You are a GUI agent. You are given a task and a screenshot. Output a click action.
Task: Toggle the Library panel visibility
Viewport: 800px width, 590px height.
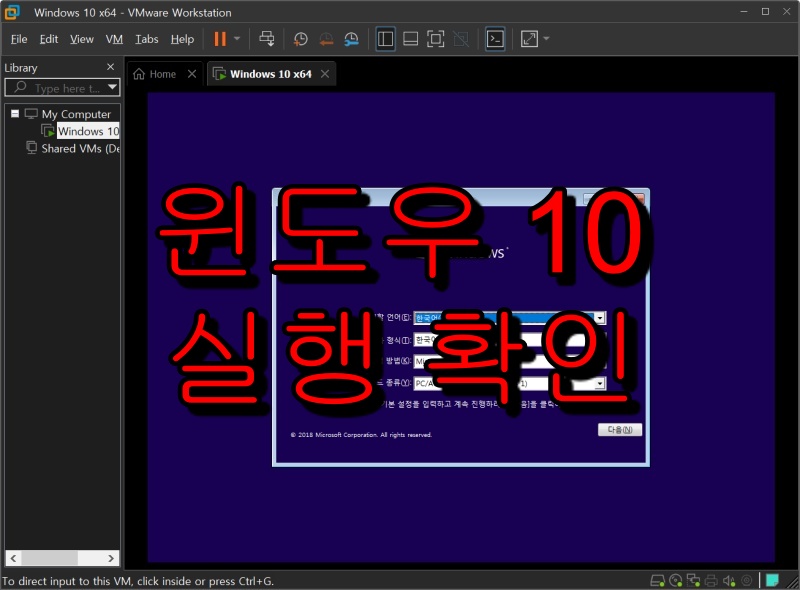click(386, 38)
